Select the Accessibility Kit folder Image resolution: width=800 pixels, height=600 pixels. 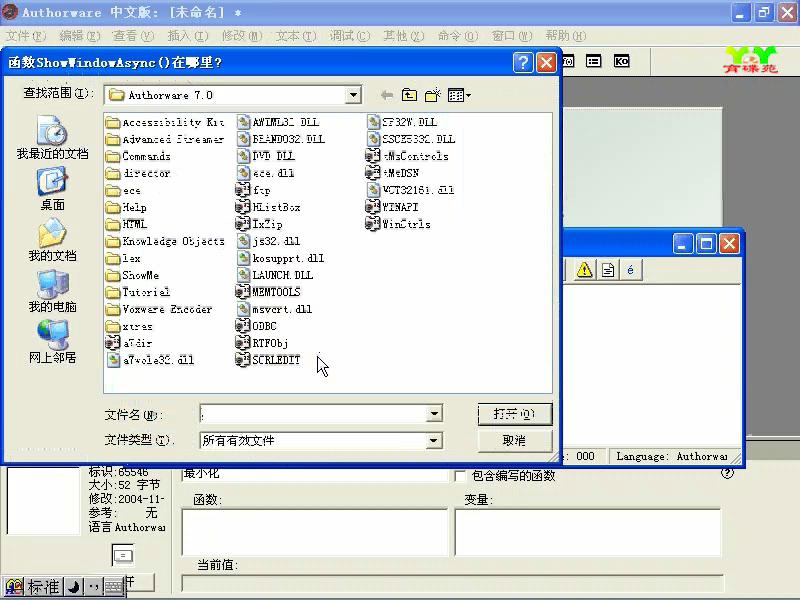pos(165,122)
